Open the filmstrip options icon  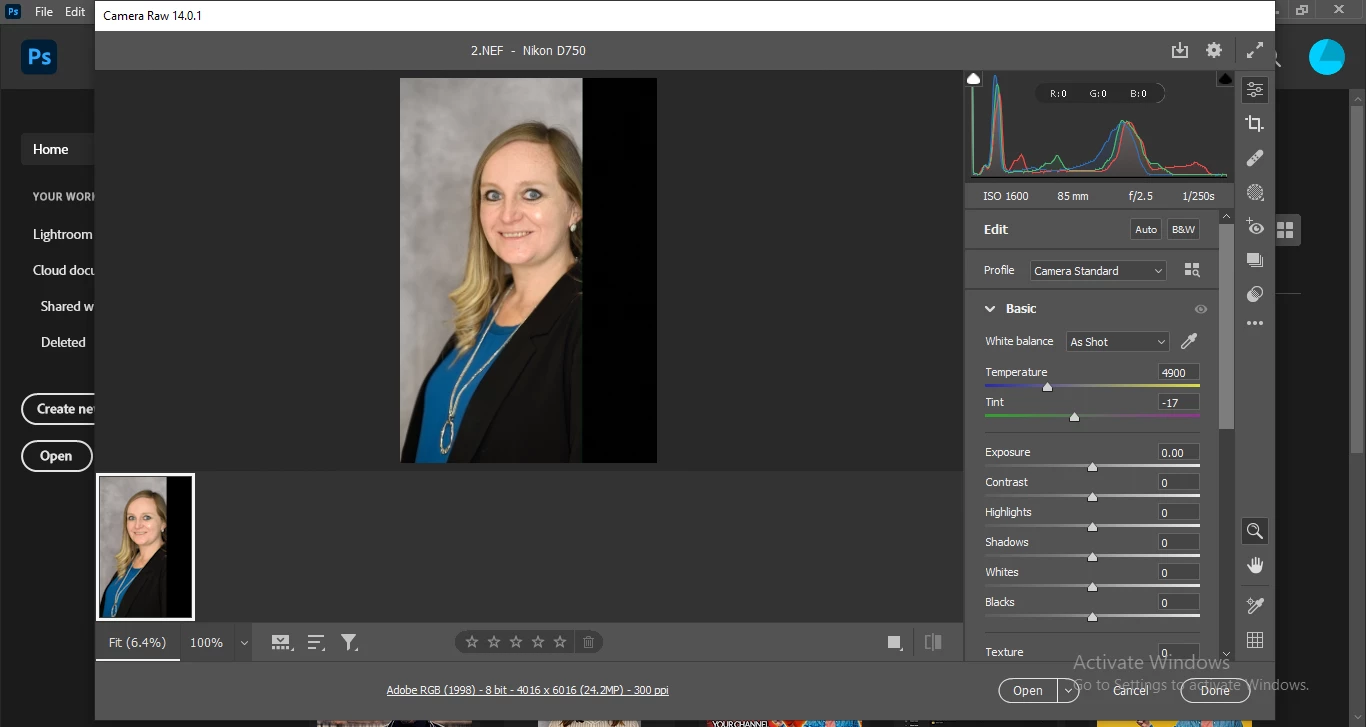[x=282, y=643]
